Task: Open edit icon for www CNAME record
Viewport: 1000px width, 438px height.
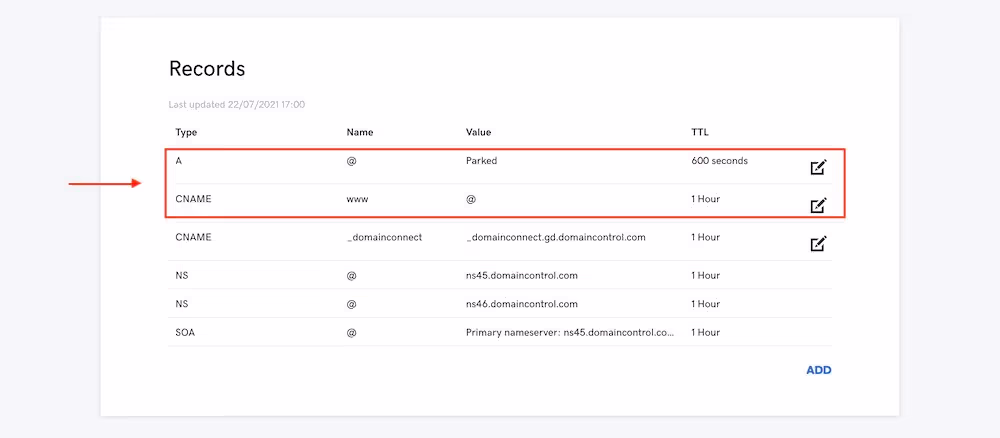Action: pyautogui.click(x=818, y=206)
